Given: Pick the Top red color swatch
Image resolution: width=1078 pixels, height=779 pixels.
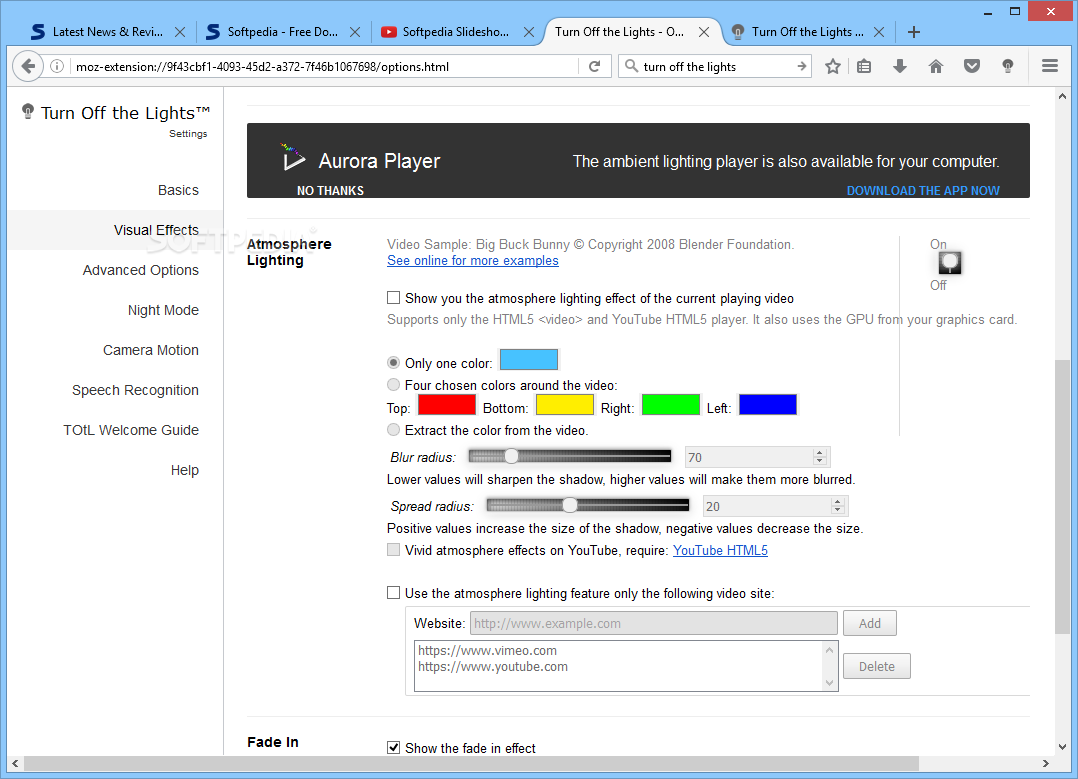Looking at the screenshot, I should click(x=447, y=404).
